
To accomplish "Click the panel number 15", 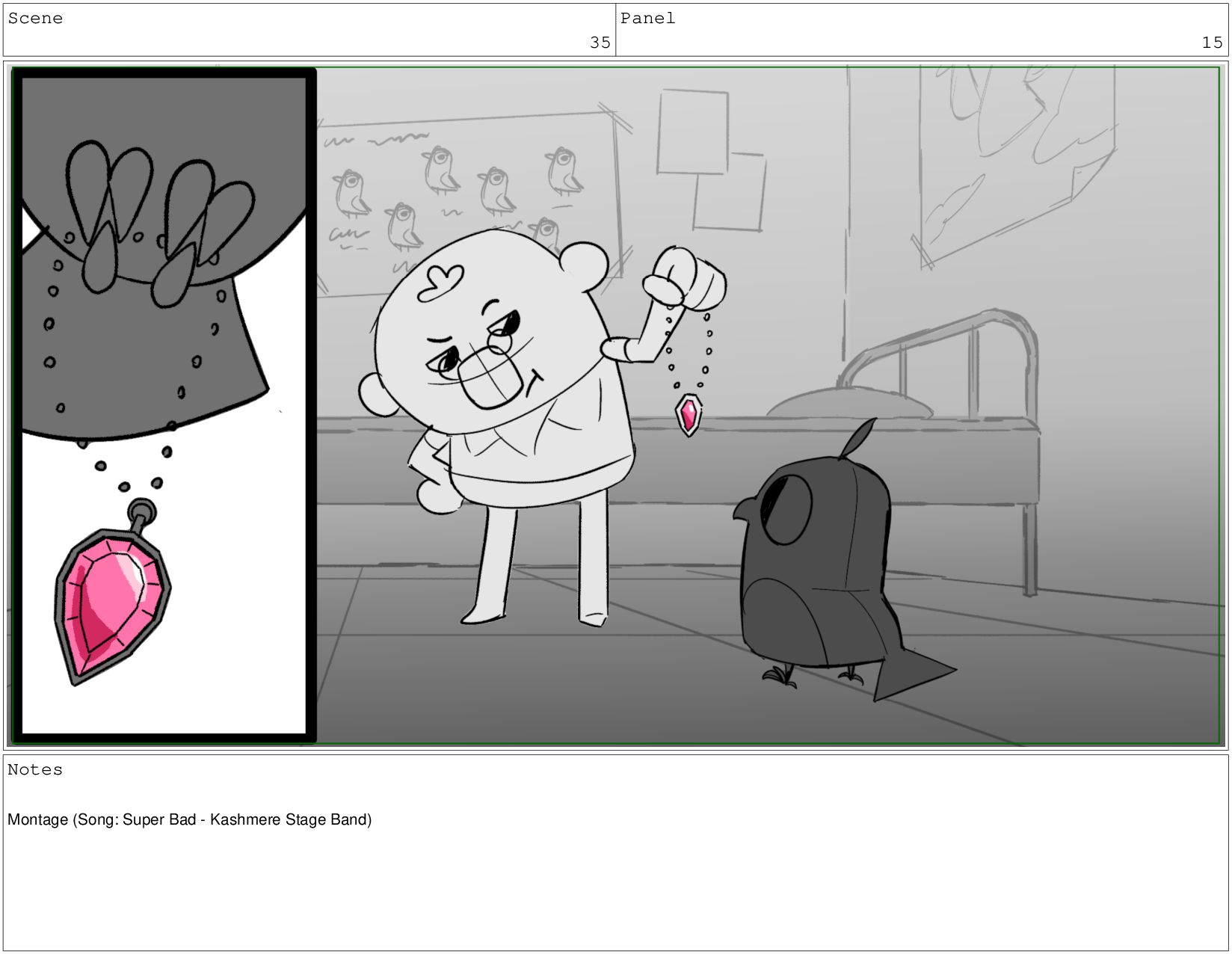I will [x=1212, y=43].
